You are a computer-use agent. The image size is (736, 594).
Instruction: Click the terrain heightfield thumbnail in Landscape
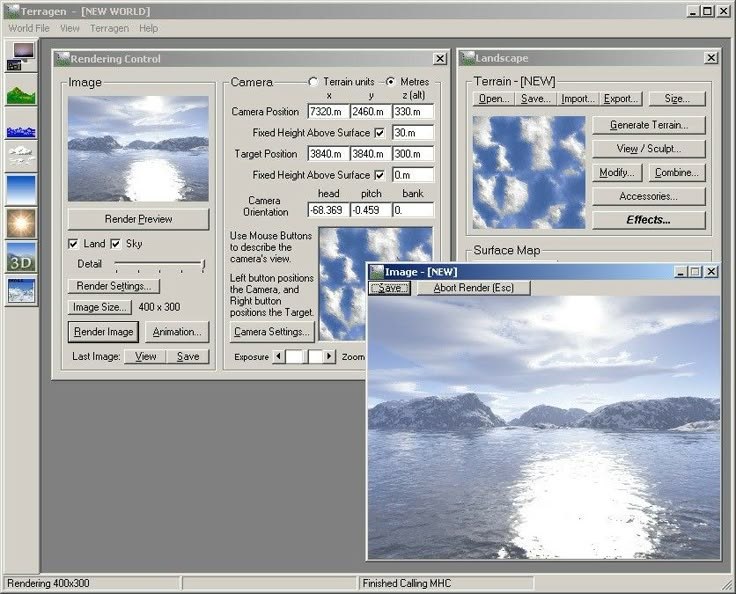click(529, 172)
